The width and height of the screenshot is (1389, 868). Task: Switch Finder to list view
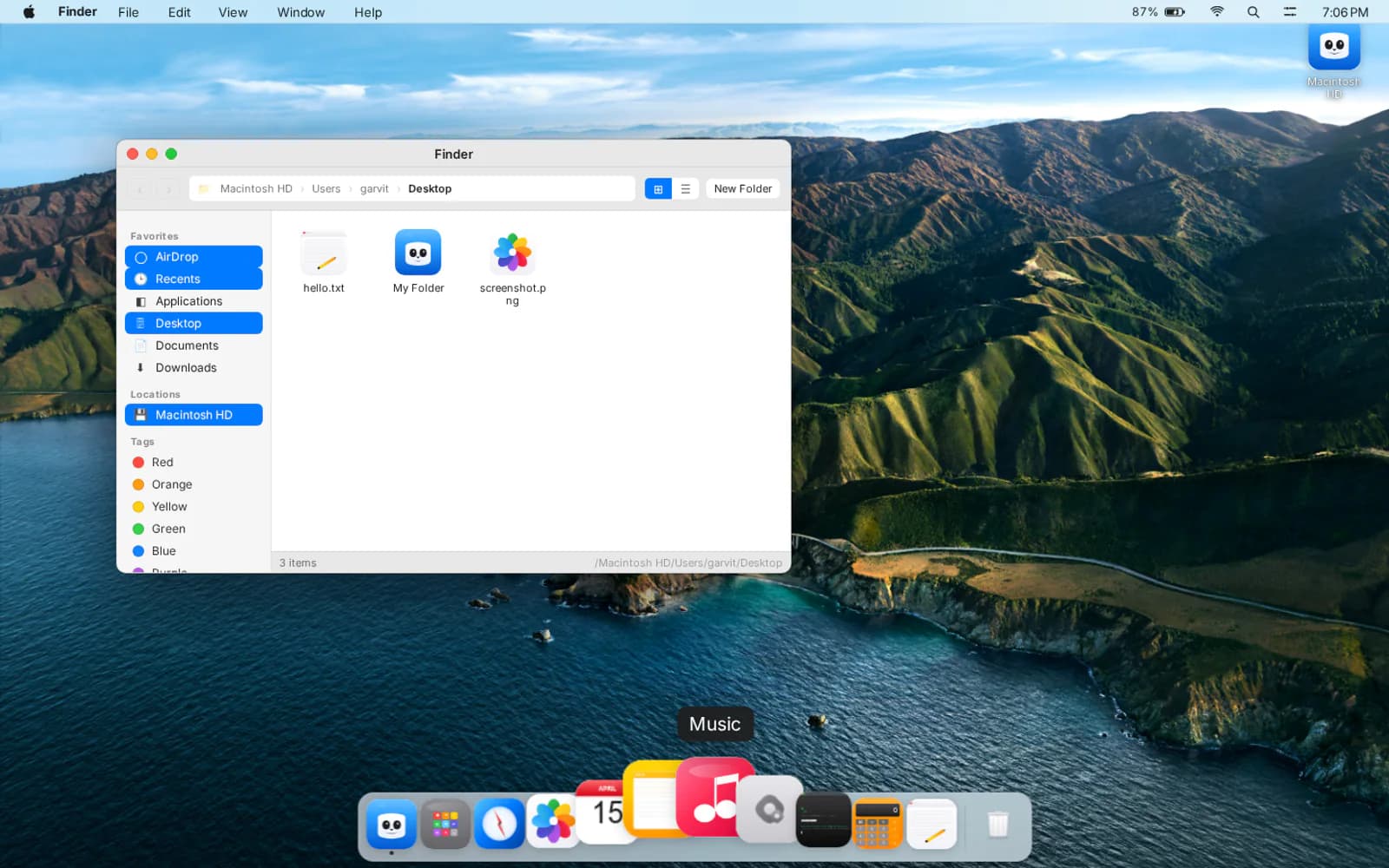click(686, 188)
